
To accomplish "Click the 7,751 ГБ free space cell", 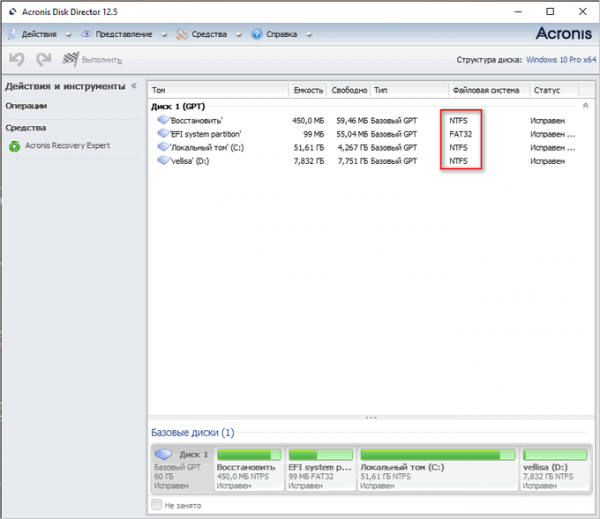I will click(x=352, y=161).
